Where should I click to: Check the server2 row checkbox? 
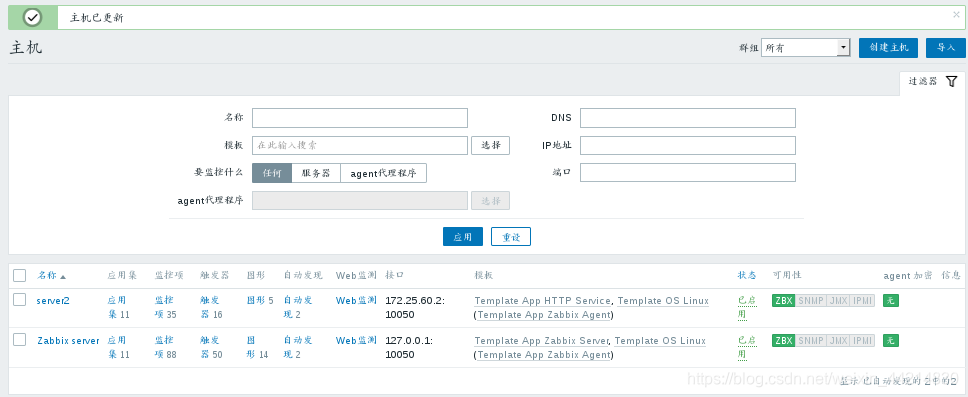20,300
